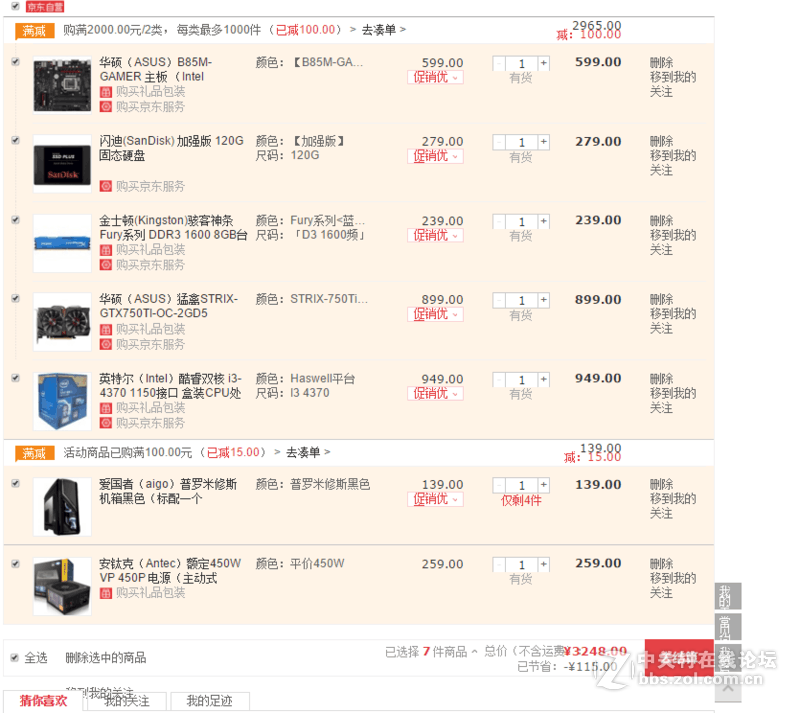Open the aigo case thumbnail
This screenshot has width=800, height=713.
(x=62, y=507)
